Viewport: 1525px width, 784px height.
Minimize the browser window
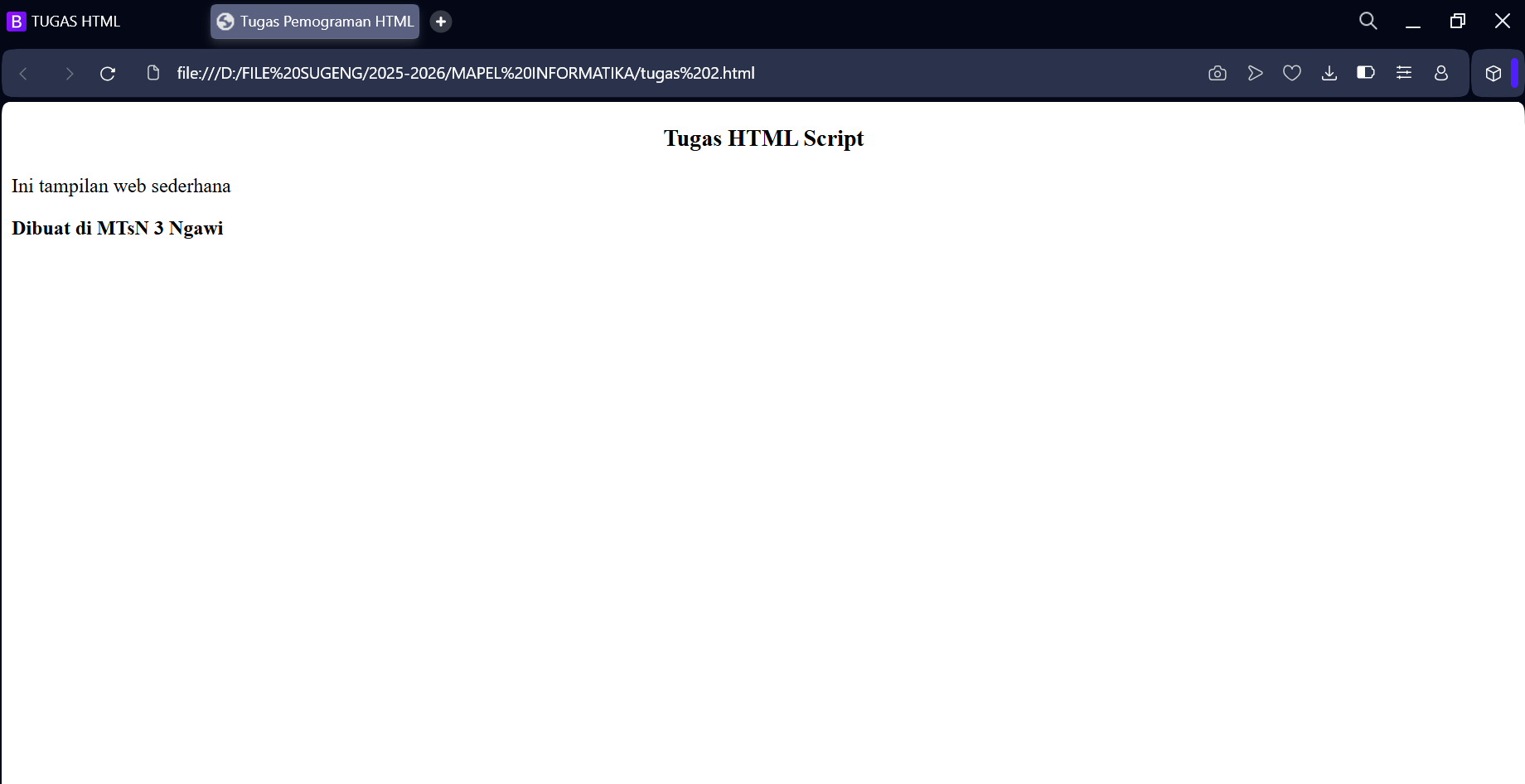point(1412,21)
